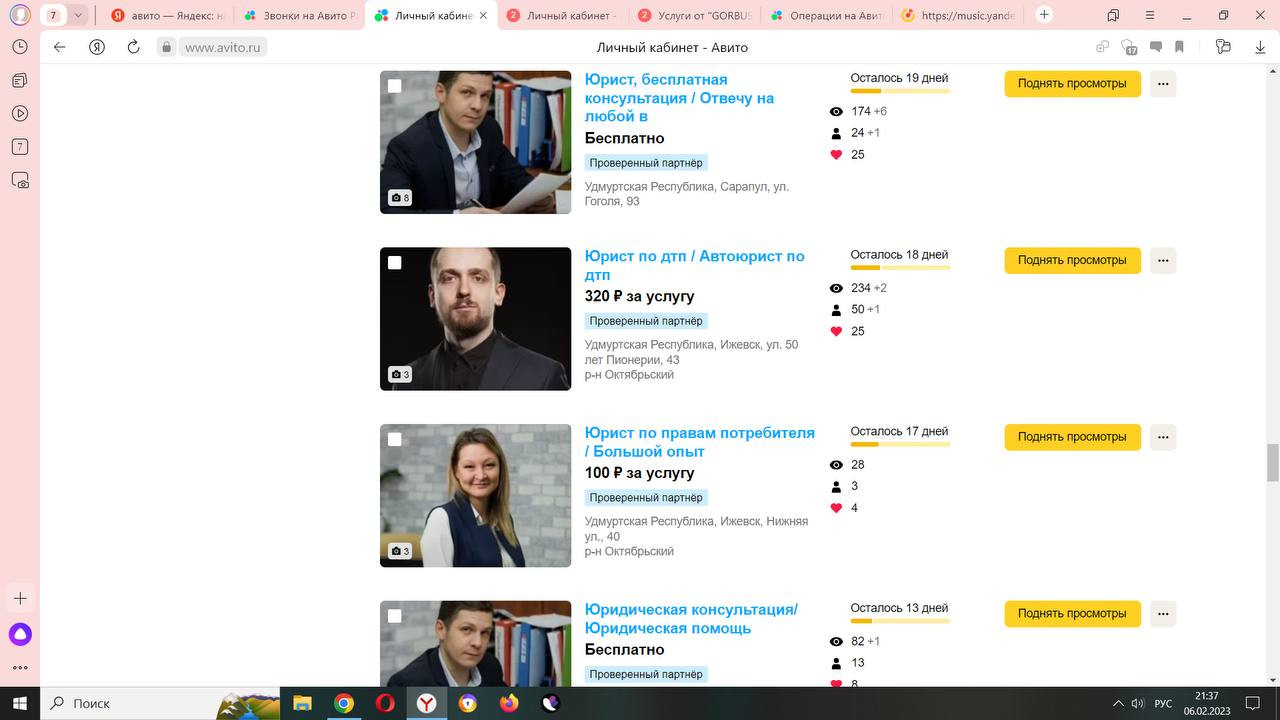Raise views for Юрист, бесплатная консультация listing
The image size is (1280, 720).
pyautogui.click(x=1072, y=84)
